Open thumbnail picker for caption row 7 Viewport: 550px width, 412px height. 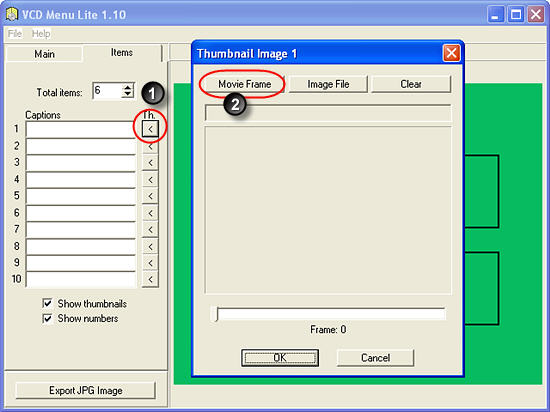tap(150, 230)
